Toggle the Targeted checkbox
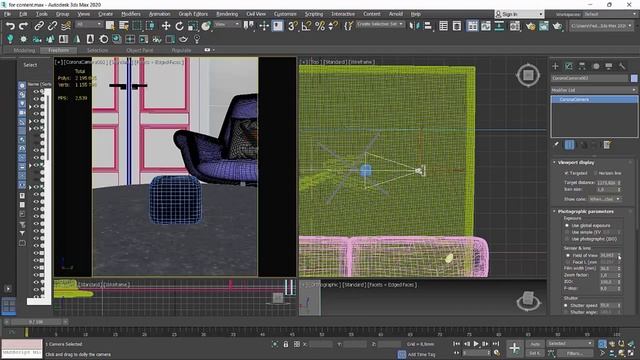Image resolution: width=640 pixels, height=360 pixels. coord(566,173)
